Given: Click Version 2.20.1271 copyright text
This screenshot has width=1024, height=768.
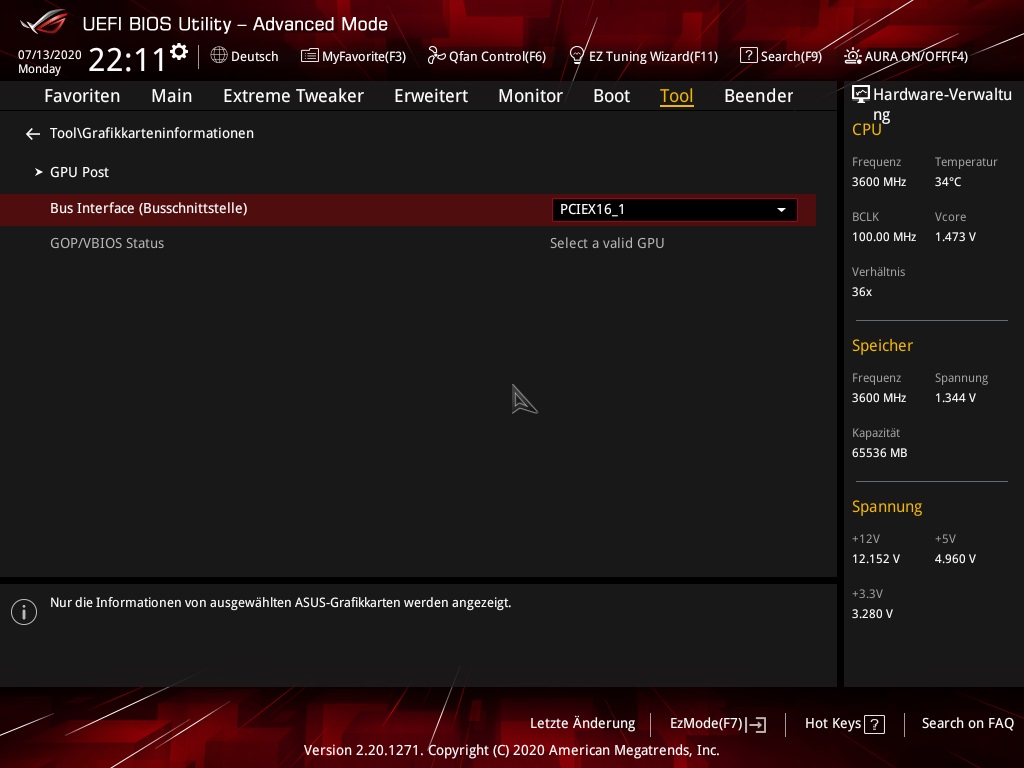Looking at the screenshot, I should [511, 750].
